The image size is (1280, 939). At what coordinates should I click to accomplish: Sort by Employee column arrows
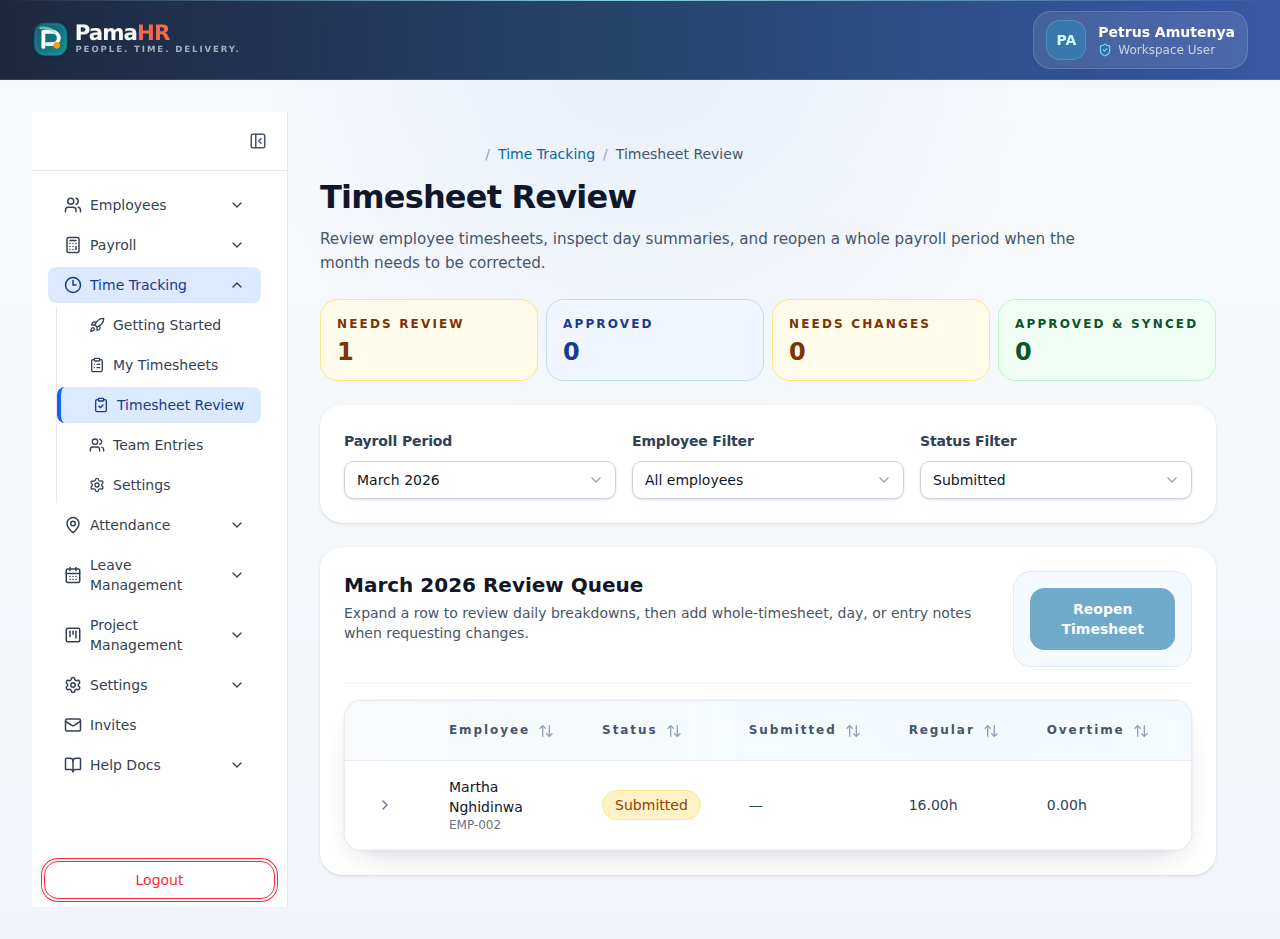pos(546,731)
